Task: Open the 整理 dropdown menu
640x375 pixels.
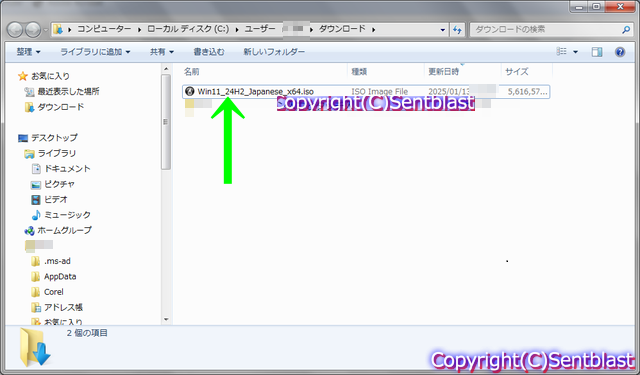Action: pyautogui.click(x=29, y=52)
